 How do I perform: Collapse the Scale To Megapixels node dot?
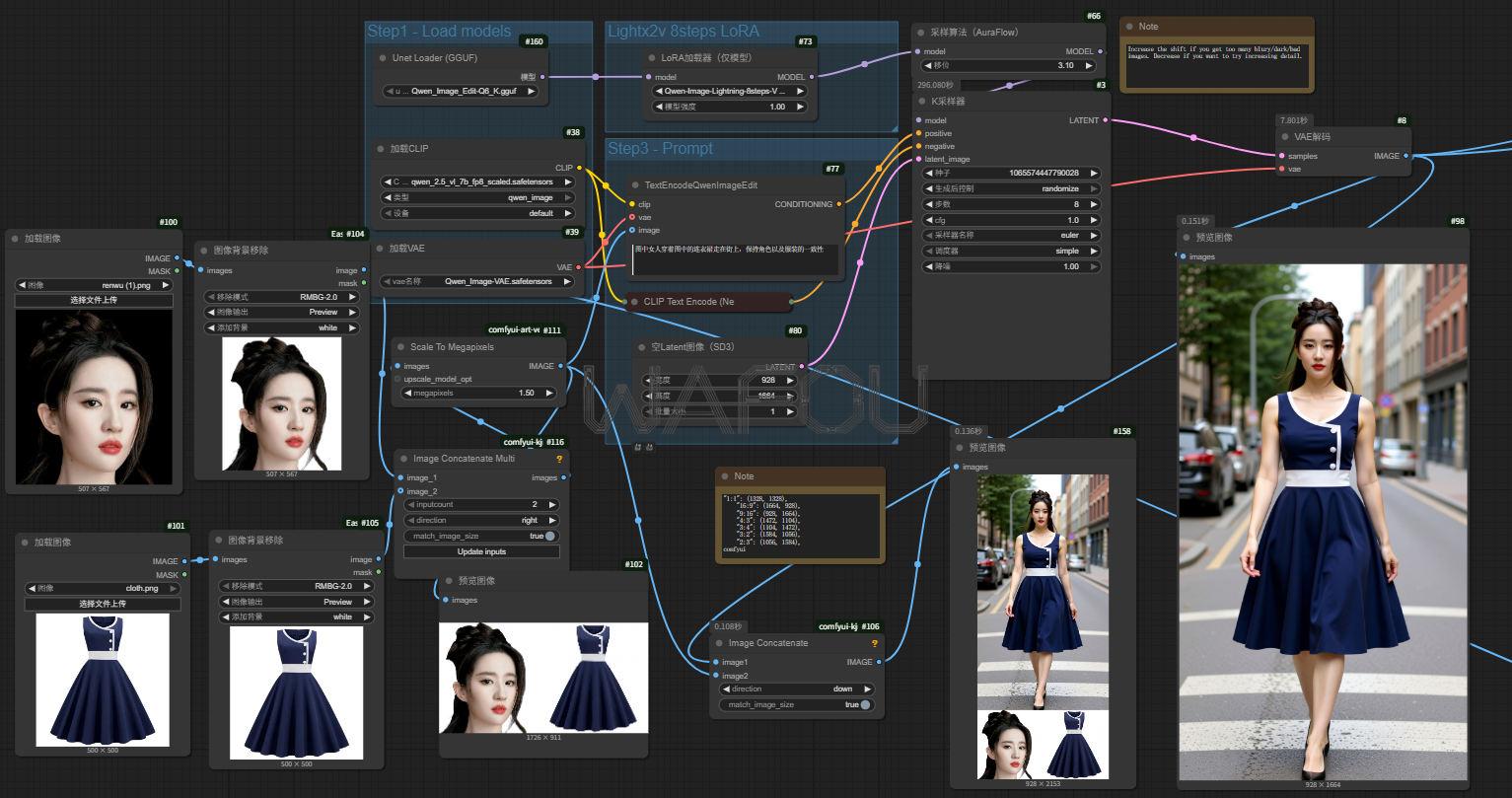(400, 347)
